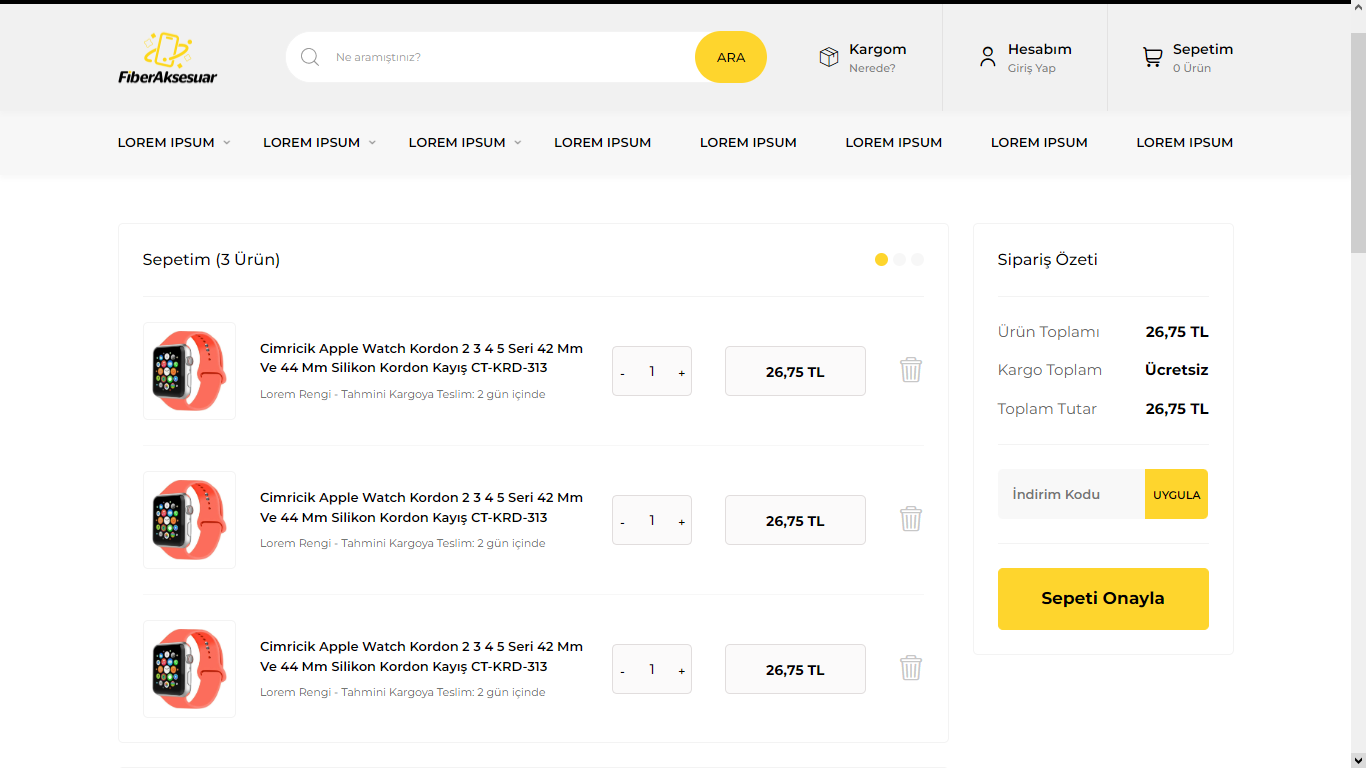Open the fourth LOREM IPSUM menu item
The height and width of the screenshot is (772, 1366).
[x=602, y=143]
